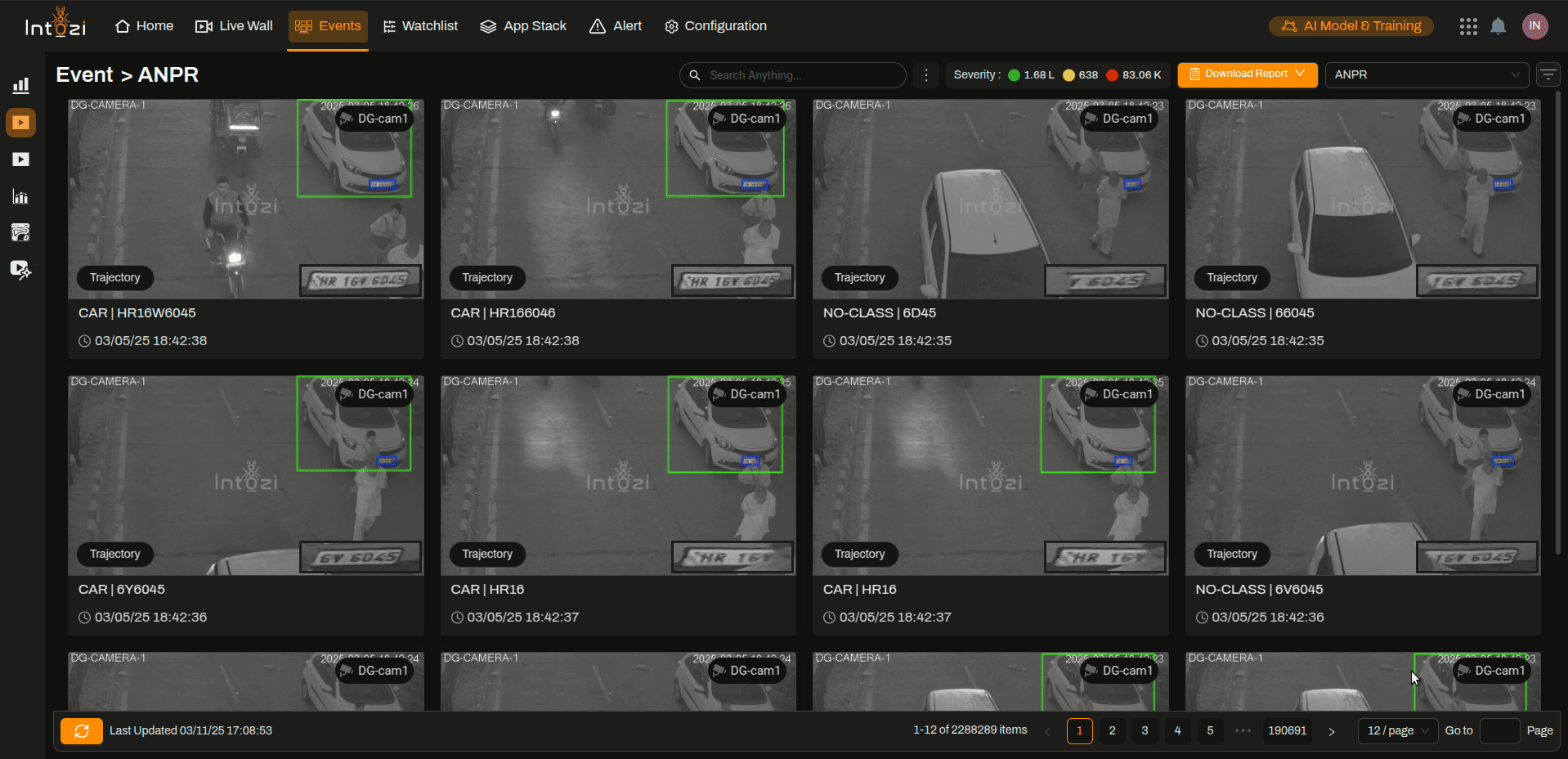Go to page 3 in pagination
Viewport: 1568px width, 759px height.
(1145, 731)
